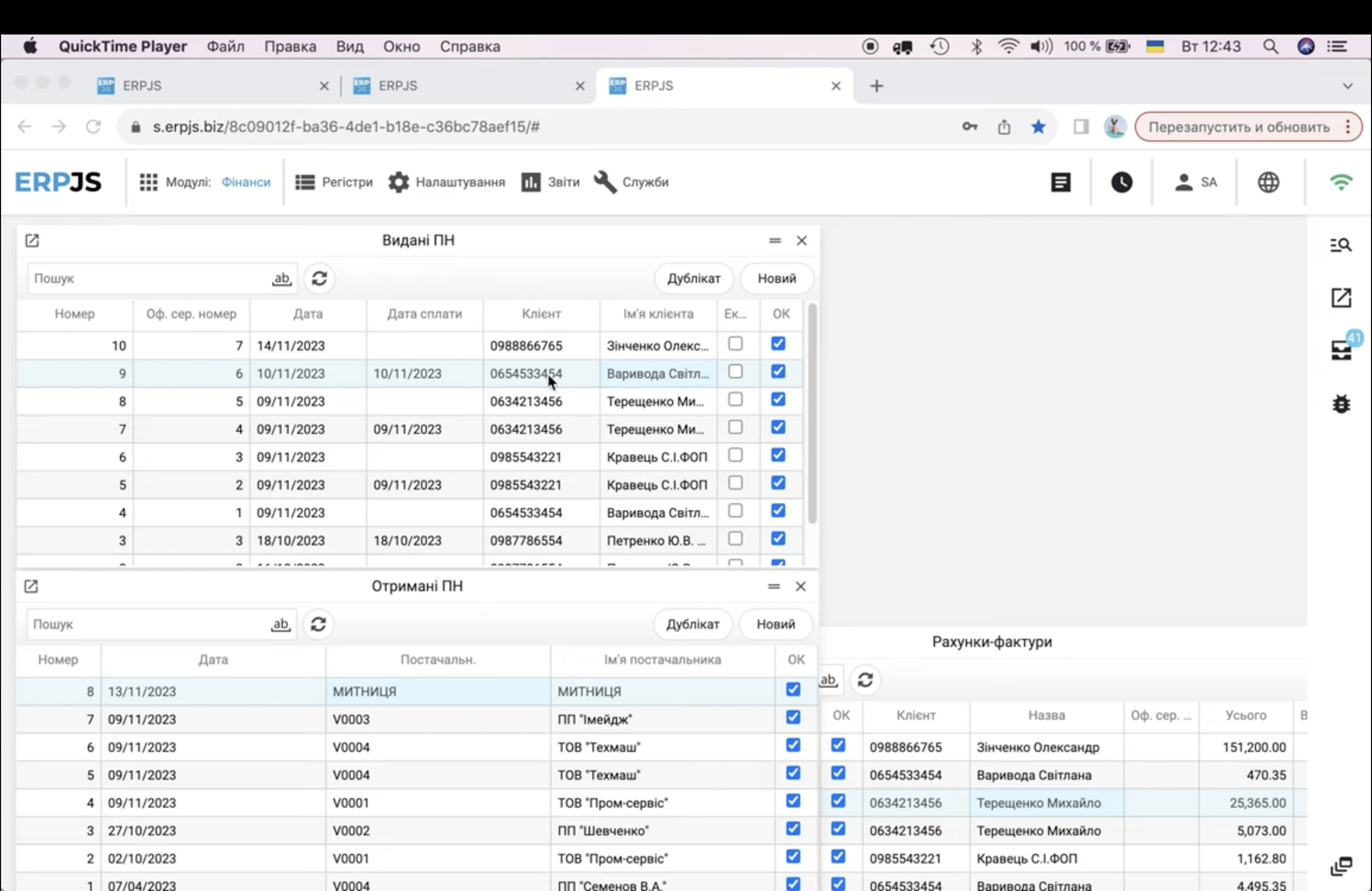
Task: Sort Видані ПН by Номер column
Action: click(x=75, y=314)
